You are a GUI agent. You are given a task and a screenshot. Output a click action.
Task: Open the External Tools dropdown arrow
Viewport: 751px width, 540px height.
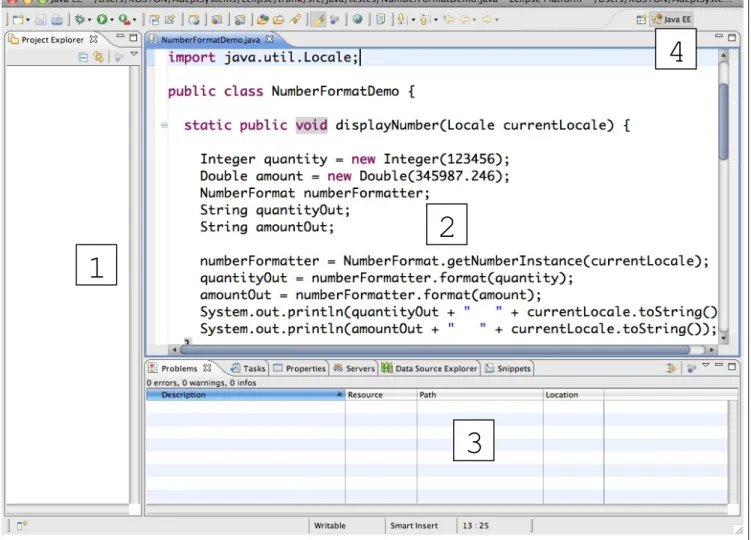[x=134, y=20]
